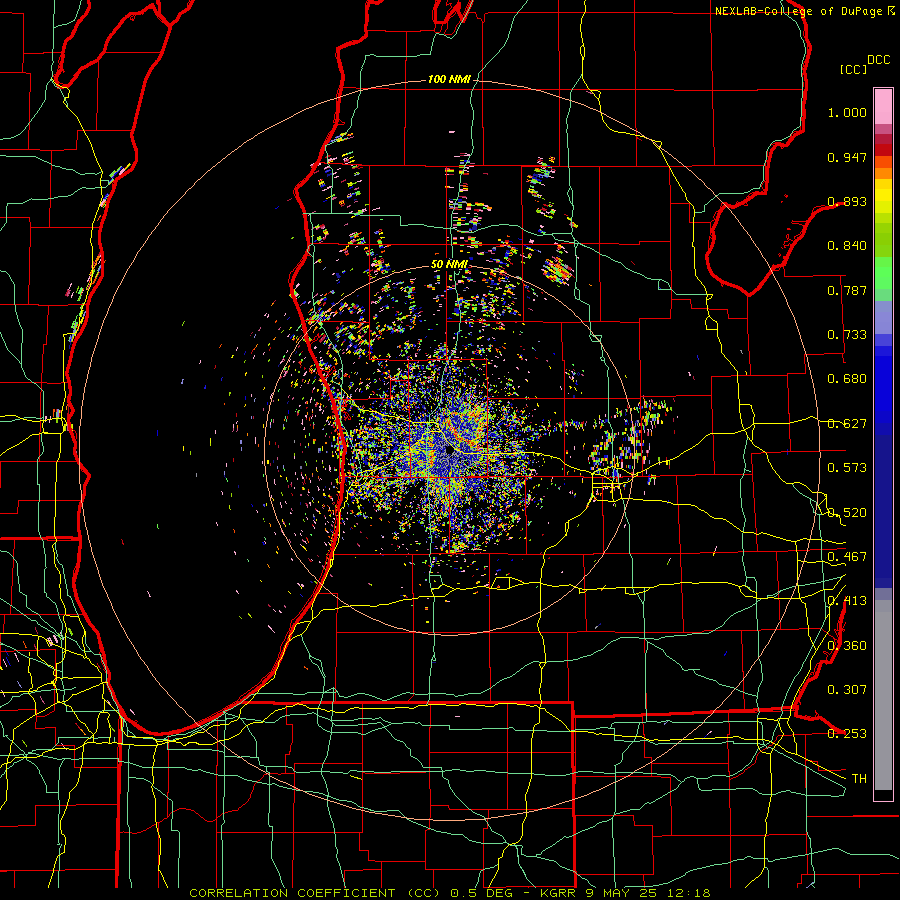Click the 0.680 legend value

pyautogui.click(x=847, y=379)
